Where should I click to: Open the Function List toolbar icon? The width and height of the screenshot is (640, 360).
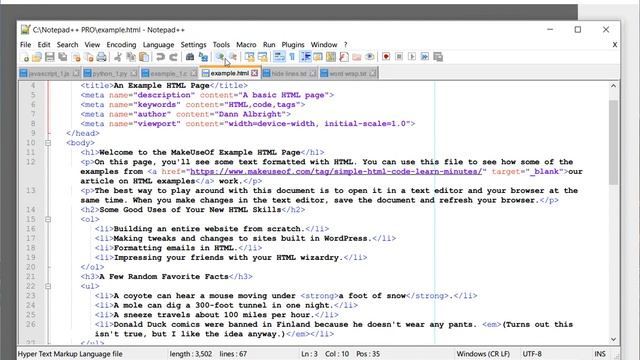point(344,57)
